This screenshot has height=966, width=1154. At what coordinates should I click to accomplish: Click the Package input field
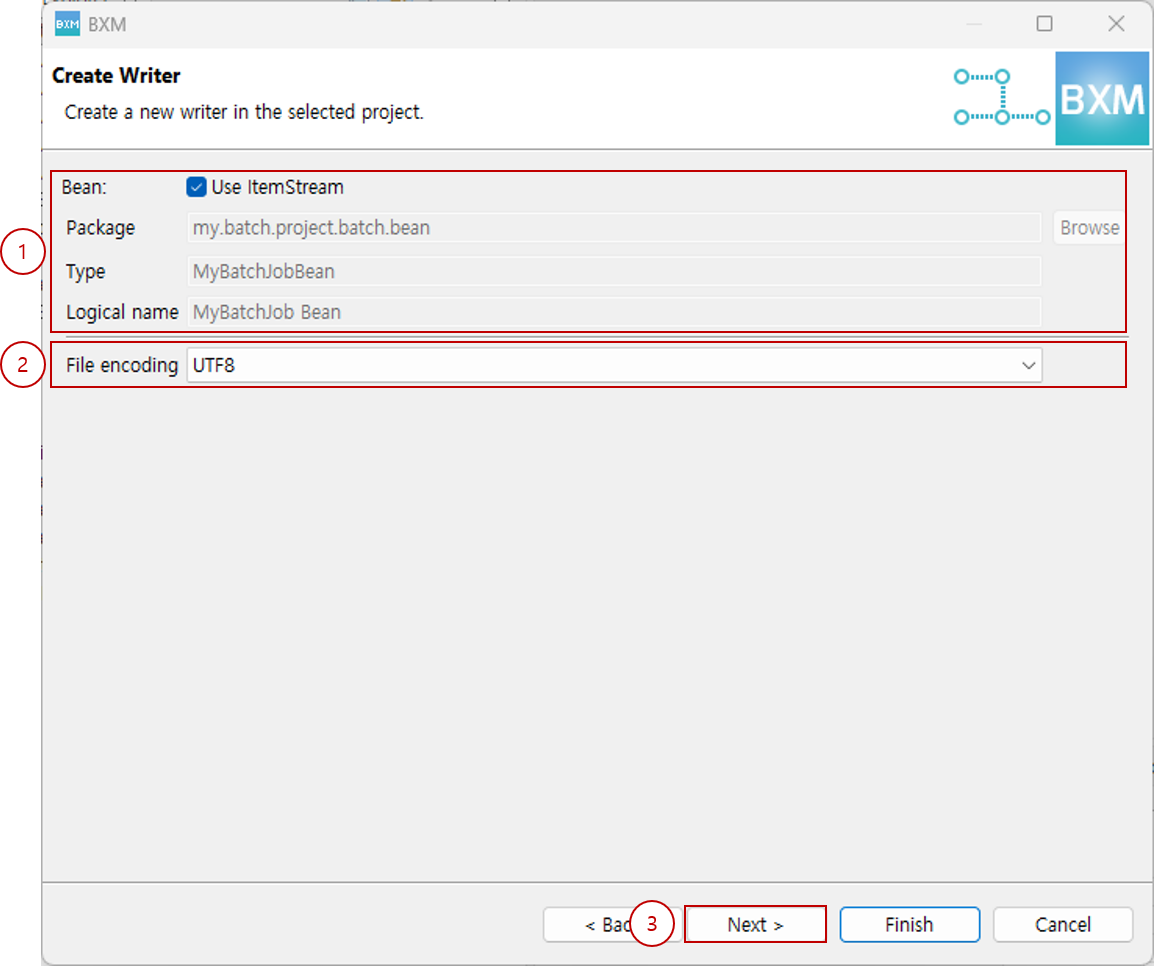(x=615, y=227)
